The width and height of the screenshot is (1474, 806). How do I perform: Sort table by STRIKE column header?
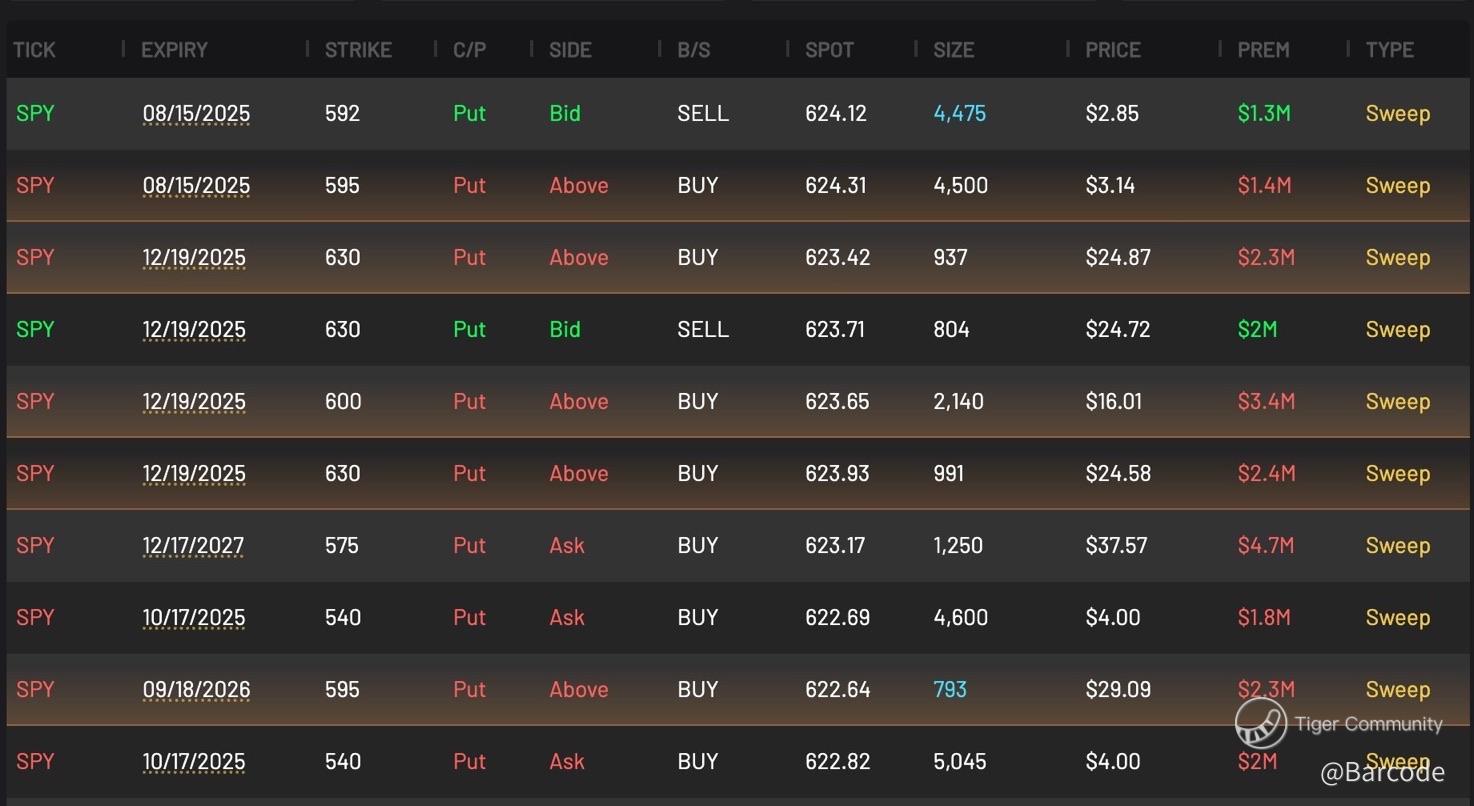(x=358, y=50)
